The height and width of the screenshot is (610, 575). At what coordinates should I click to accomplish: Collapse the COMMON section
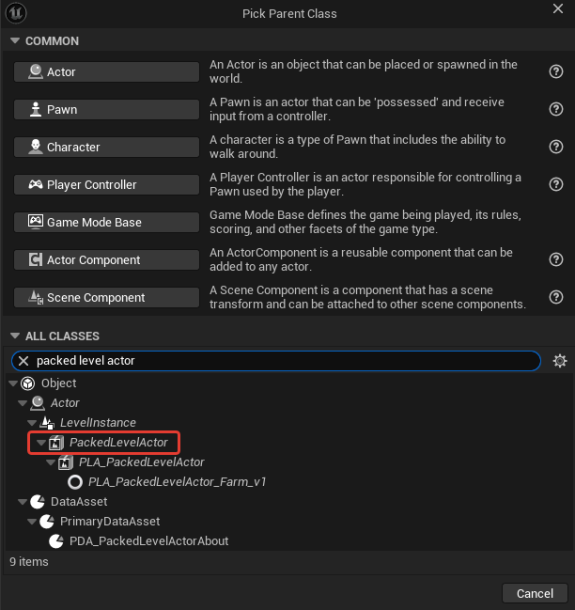tap(15, 40)
